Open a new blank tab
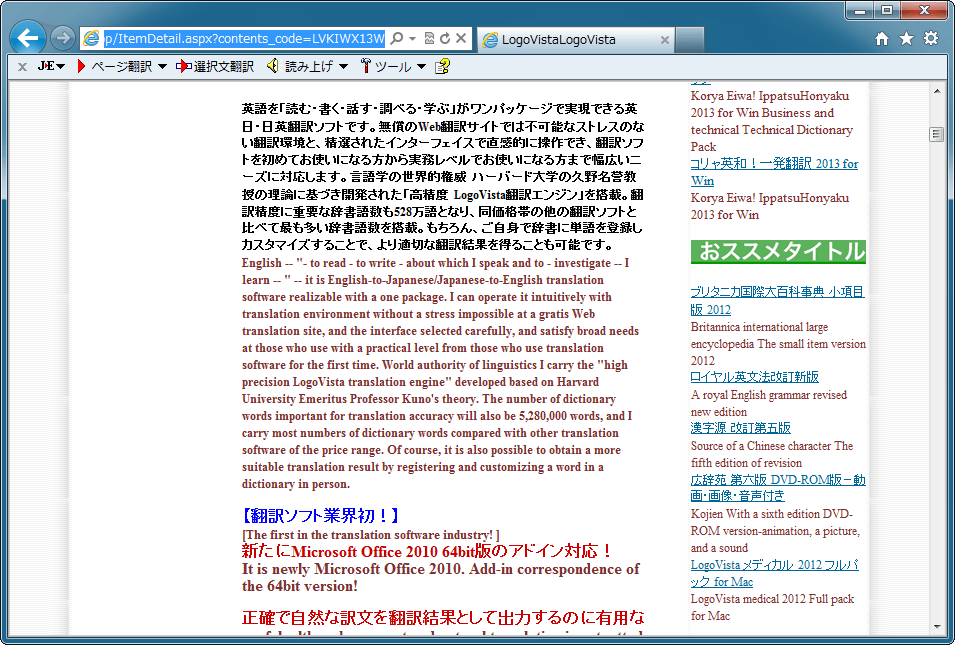Image resolution: width=955 pixels, height=645 pixels. pos(689,40)
